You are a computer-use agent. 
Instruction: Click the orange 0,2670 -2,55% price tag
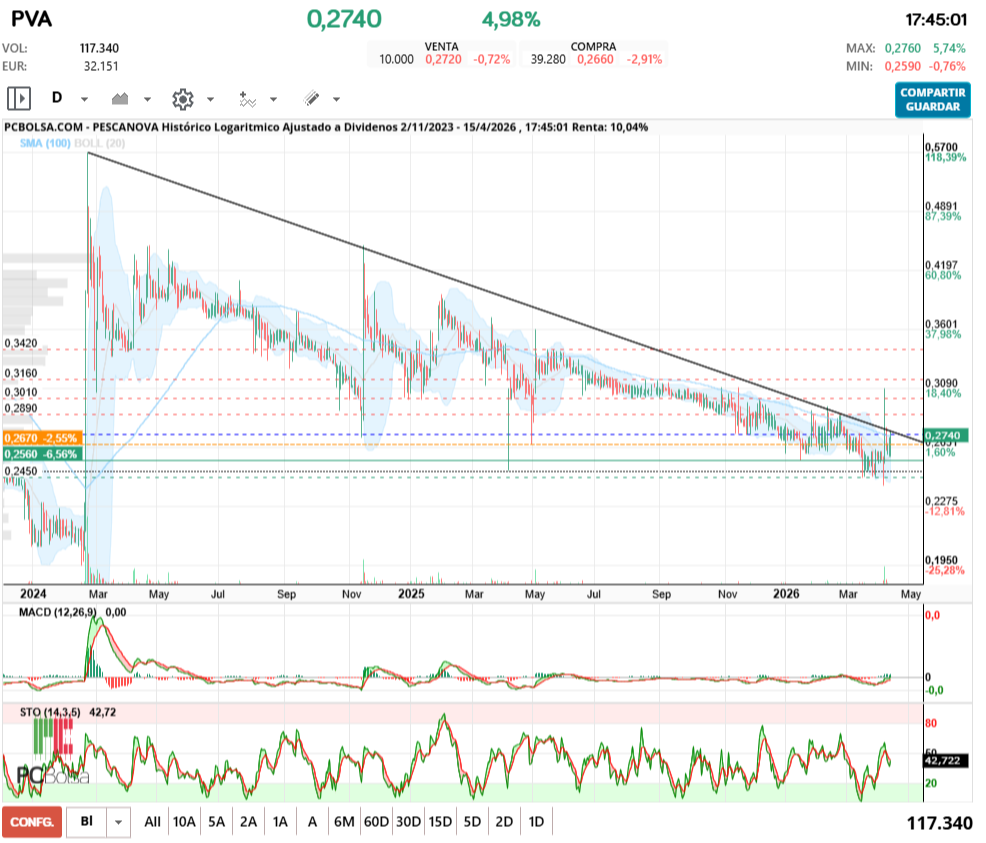point(43,438)
